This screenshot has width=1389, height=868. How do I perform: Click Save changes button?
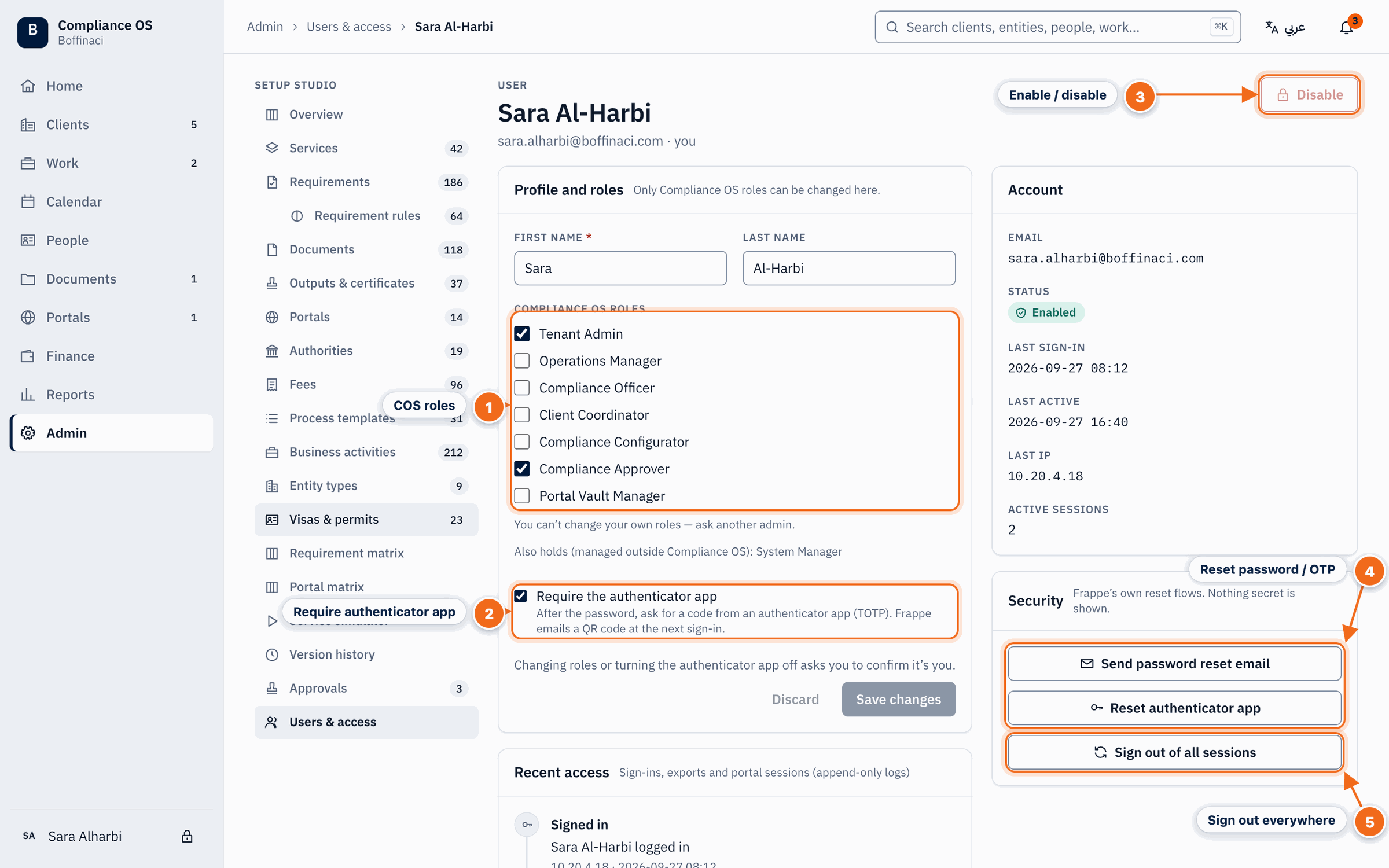898,699
